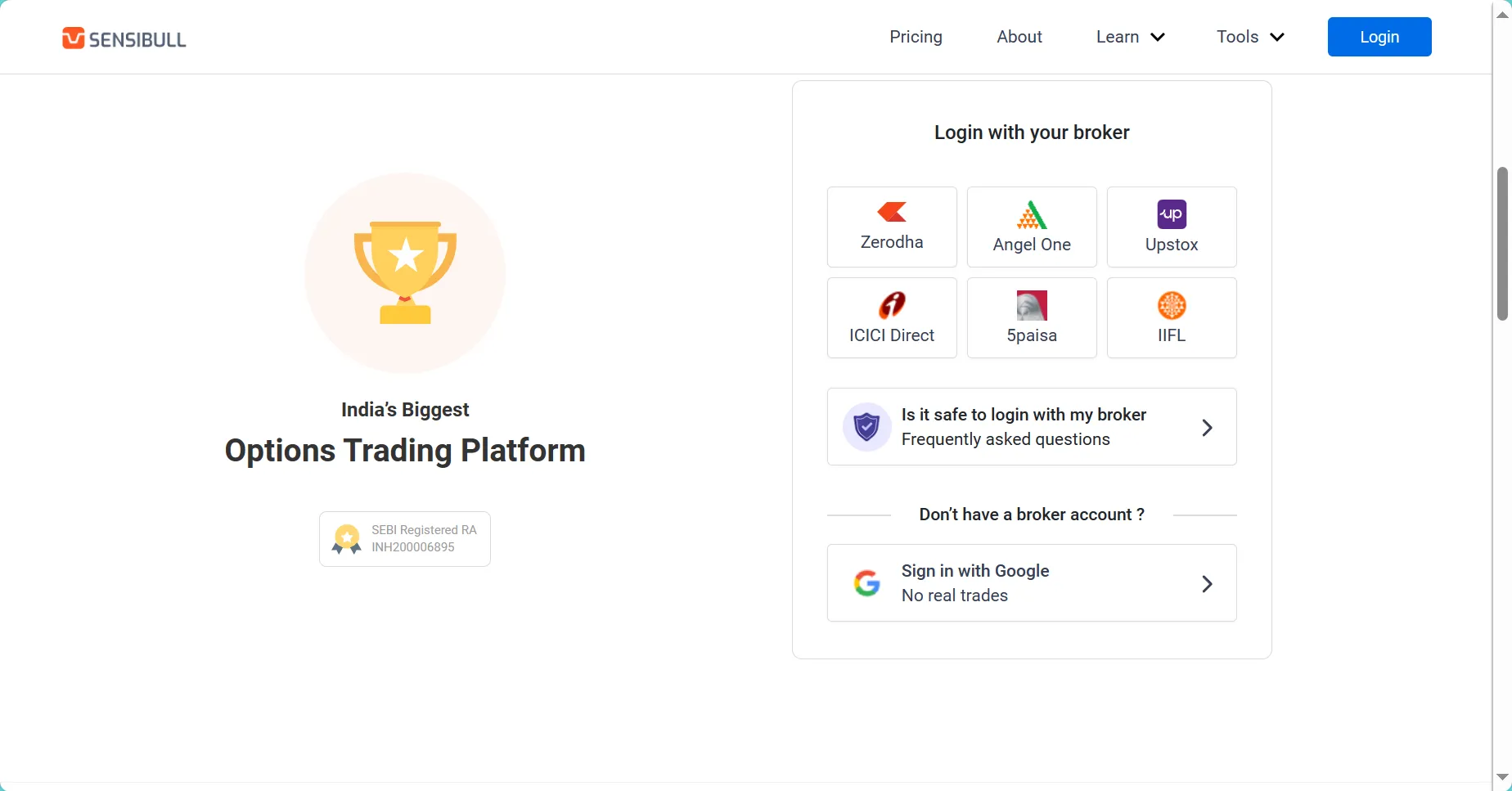Image resolution: width=1512 pixels, height=791 pixels.
Task: Open the Pricing page
Action: [916, 37]
